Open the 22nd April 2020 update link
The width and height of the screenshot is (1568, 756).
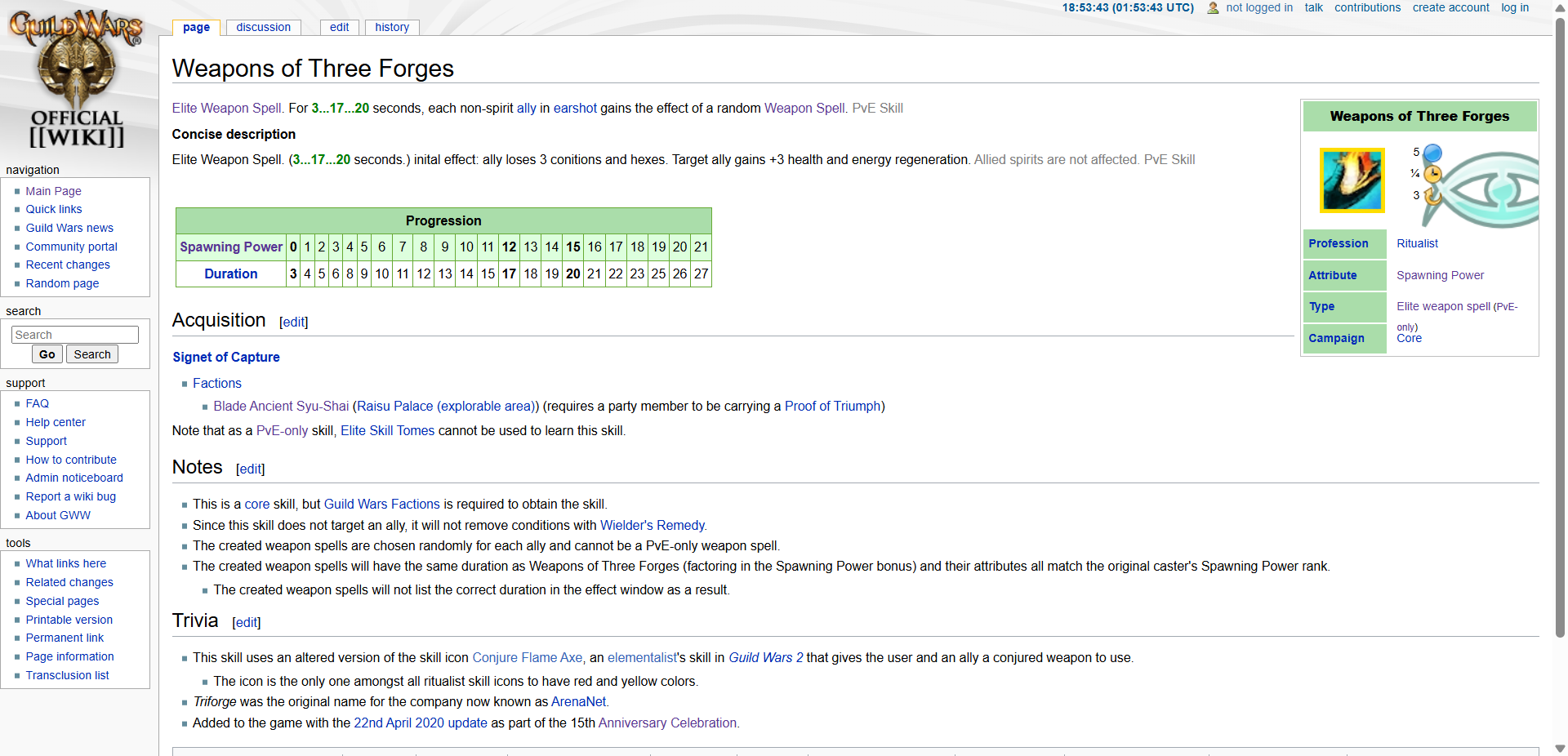tap(421, 723)
